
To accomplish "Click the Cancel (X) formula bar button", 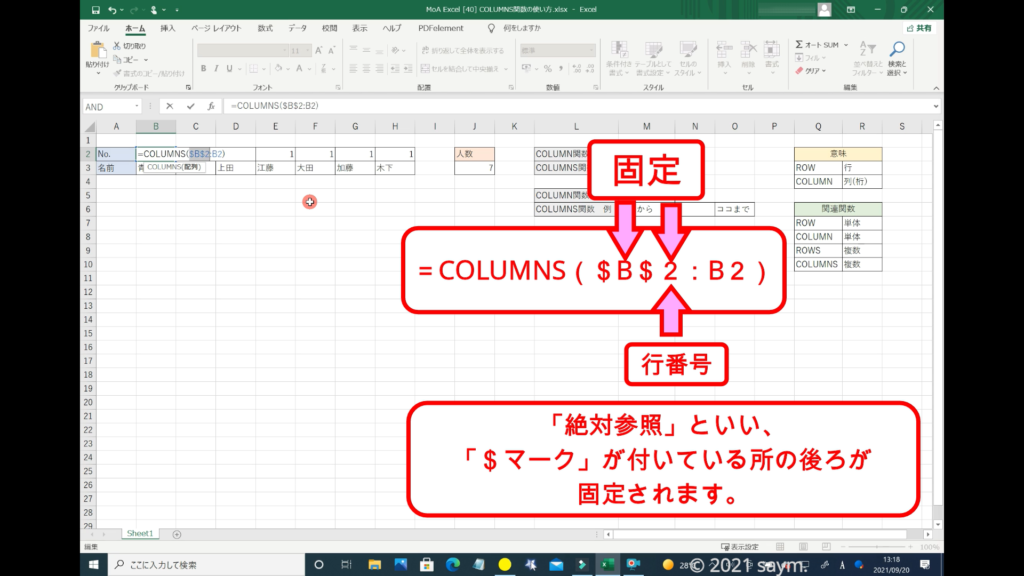I will click(170, 106).
